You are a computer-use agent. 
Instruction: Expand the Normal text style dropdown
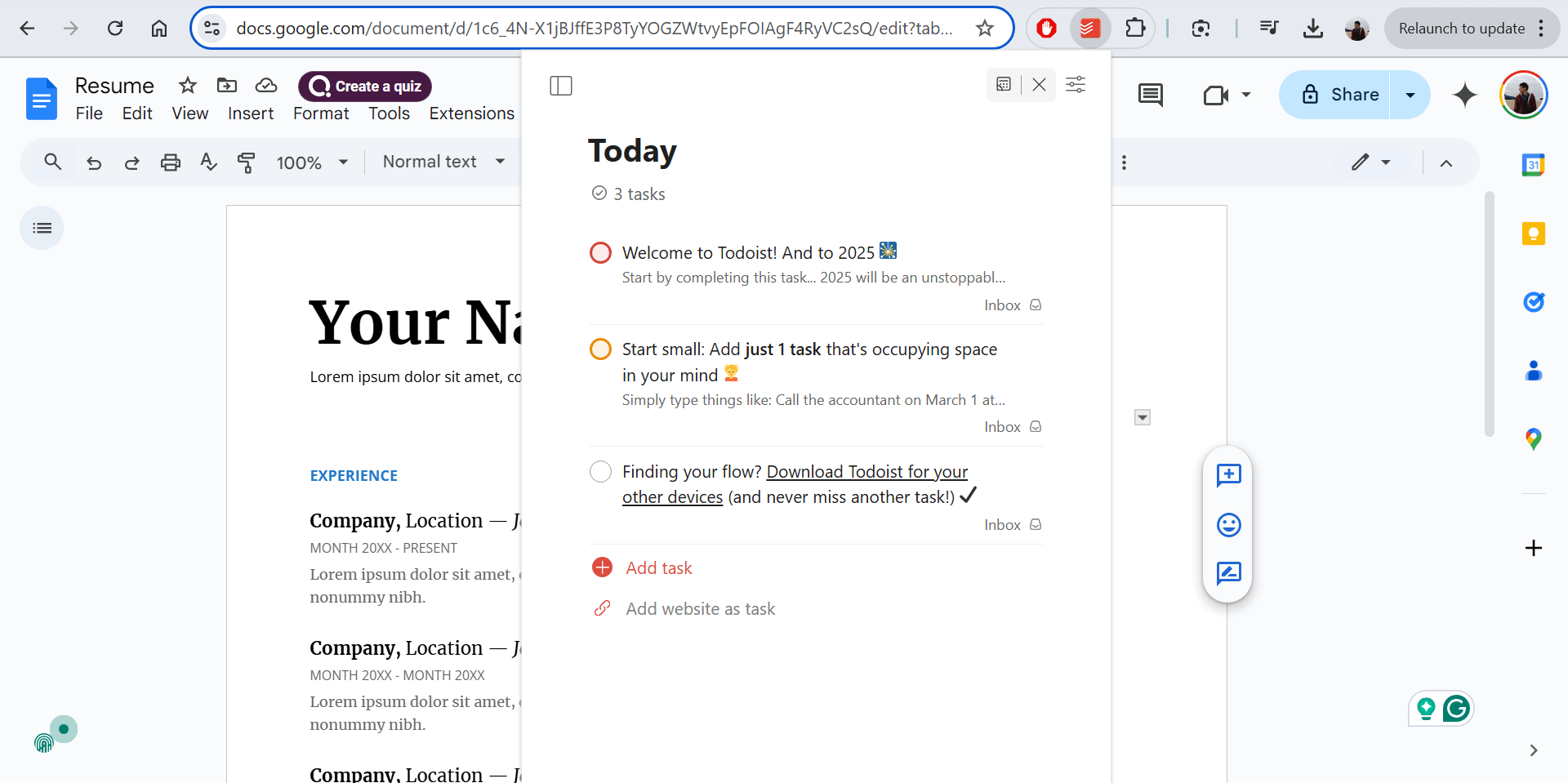pos(443,162)
